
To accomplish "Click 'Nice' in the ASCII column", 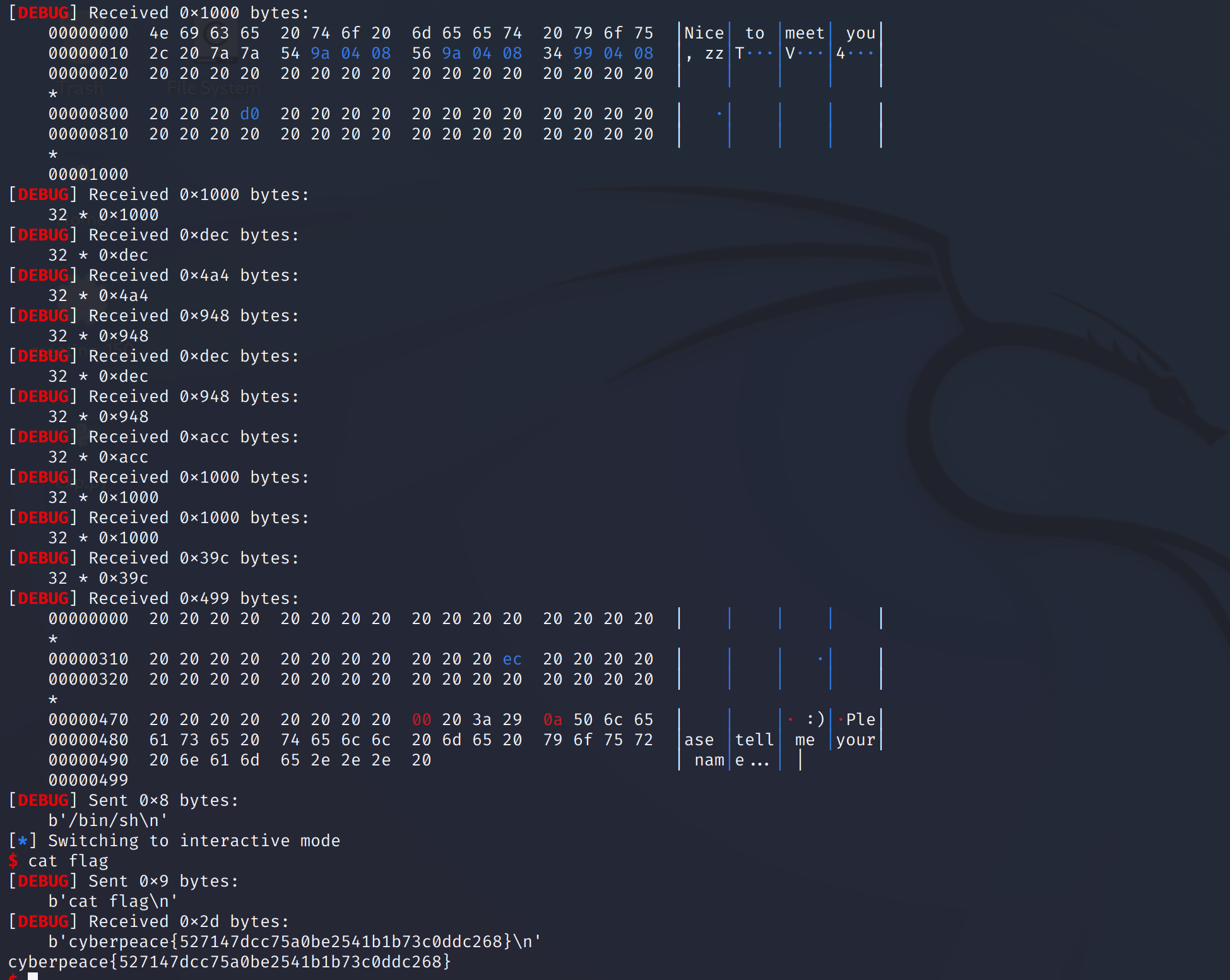I will click(704, 33).
